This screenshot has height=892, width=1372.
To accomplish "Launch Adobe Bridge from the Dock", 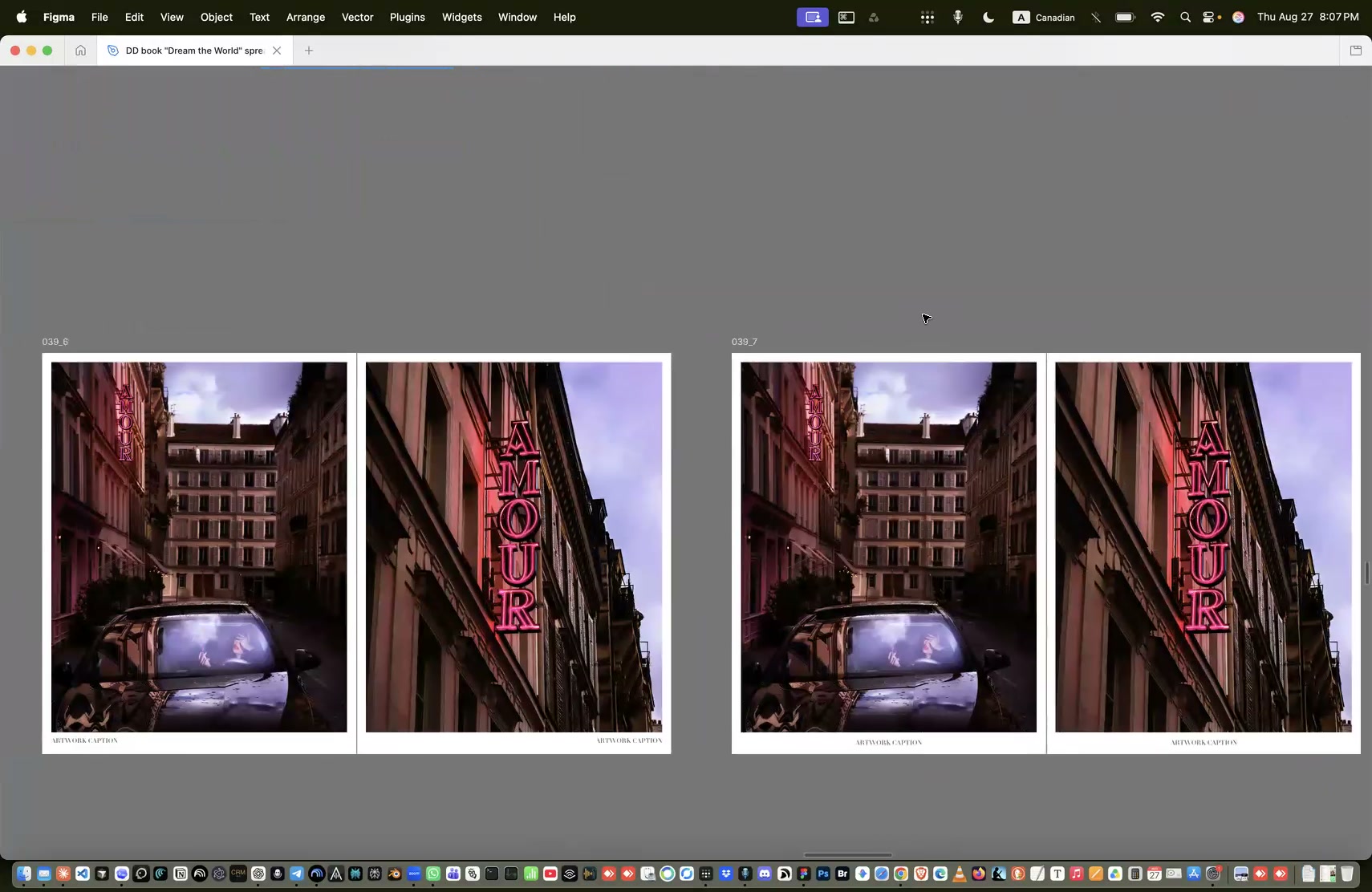I will pyautogui.click(x=842, y=874).
